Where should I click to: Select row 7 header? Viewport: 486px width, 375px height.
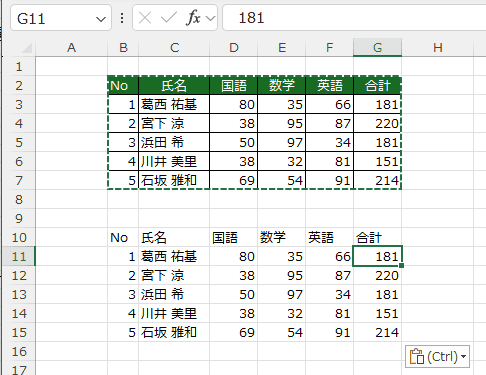pyautogui.click(x=19, y=180)
